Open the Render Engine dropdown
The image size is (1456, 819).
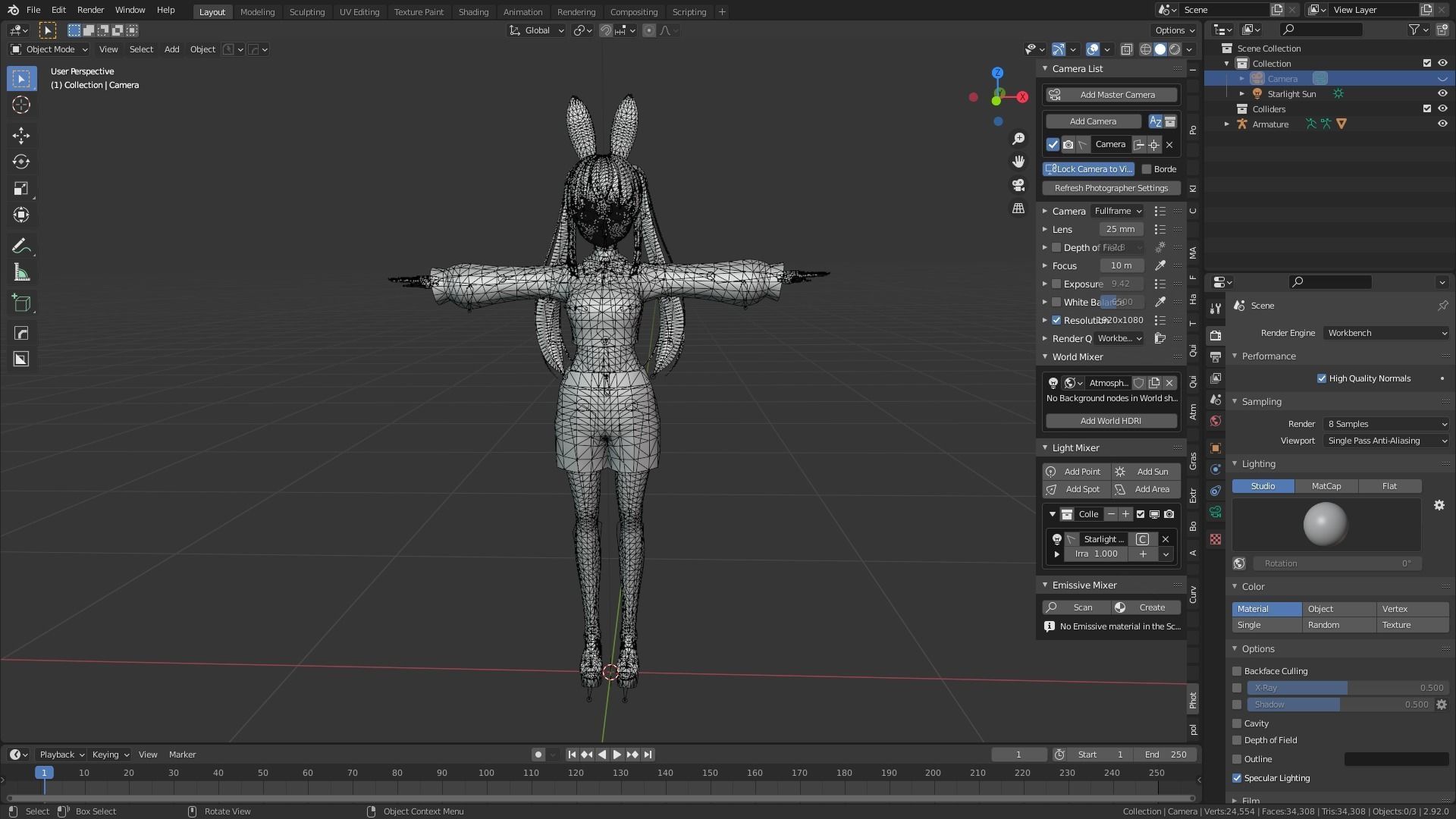(1386, 333)
